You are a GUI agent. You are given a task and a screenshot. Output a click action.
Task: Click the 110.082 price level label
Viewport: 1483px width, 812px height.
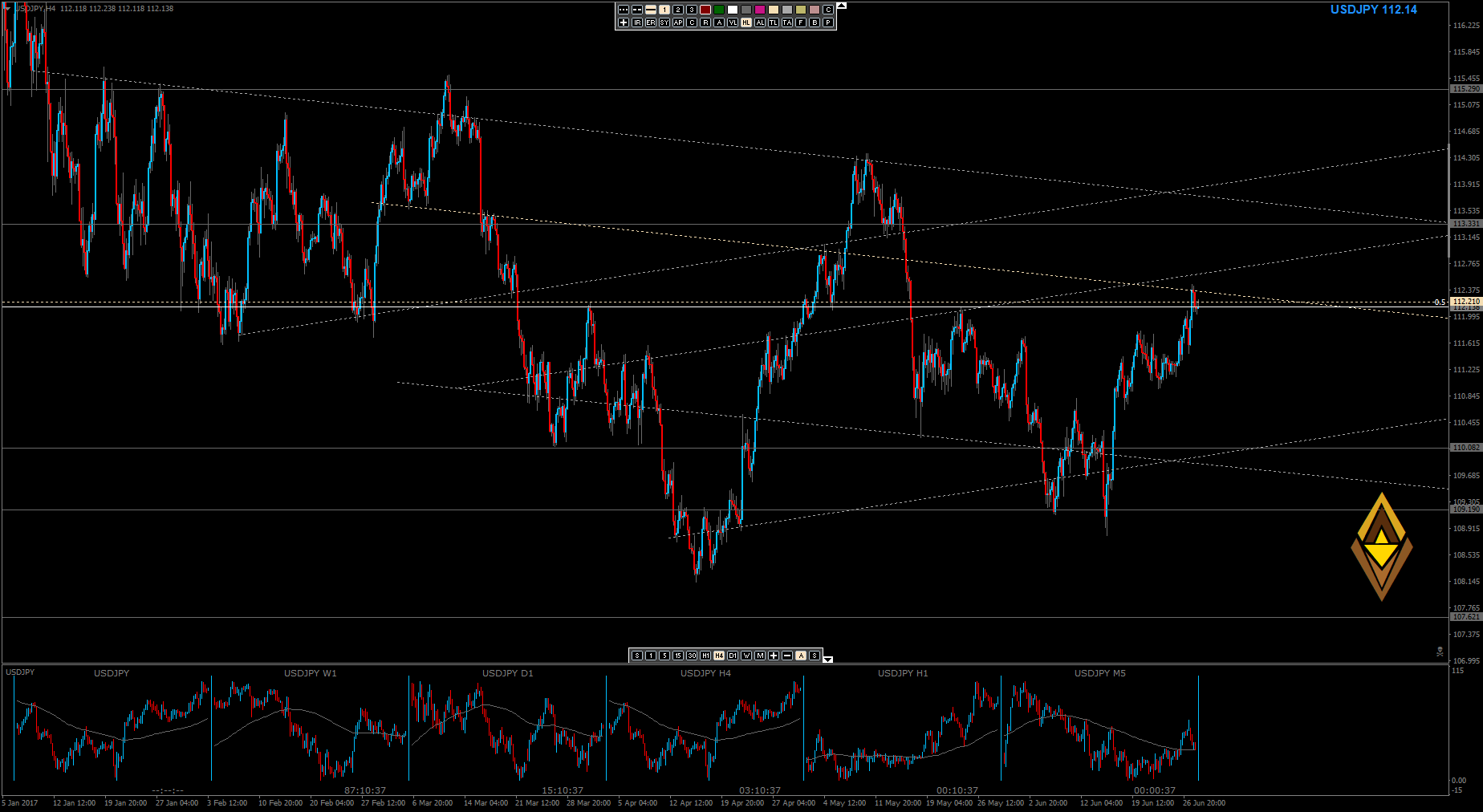pos(1465,448)
